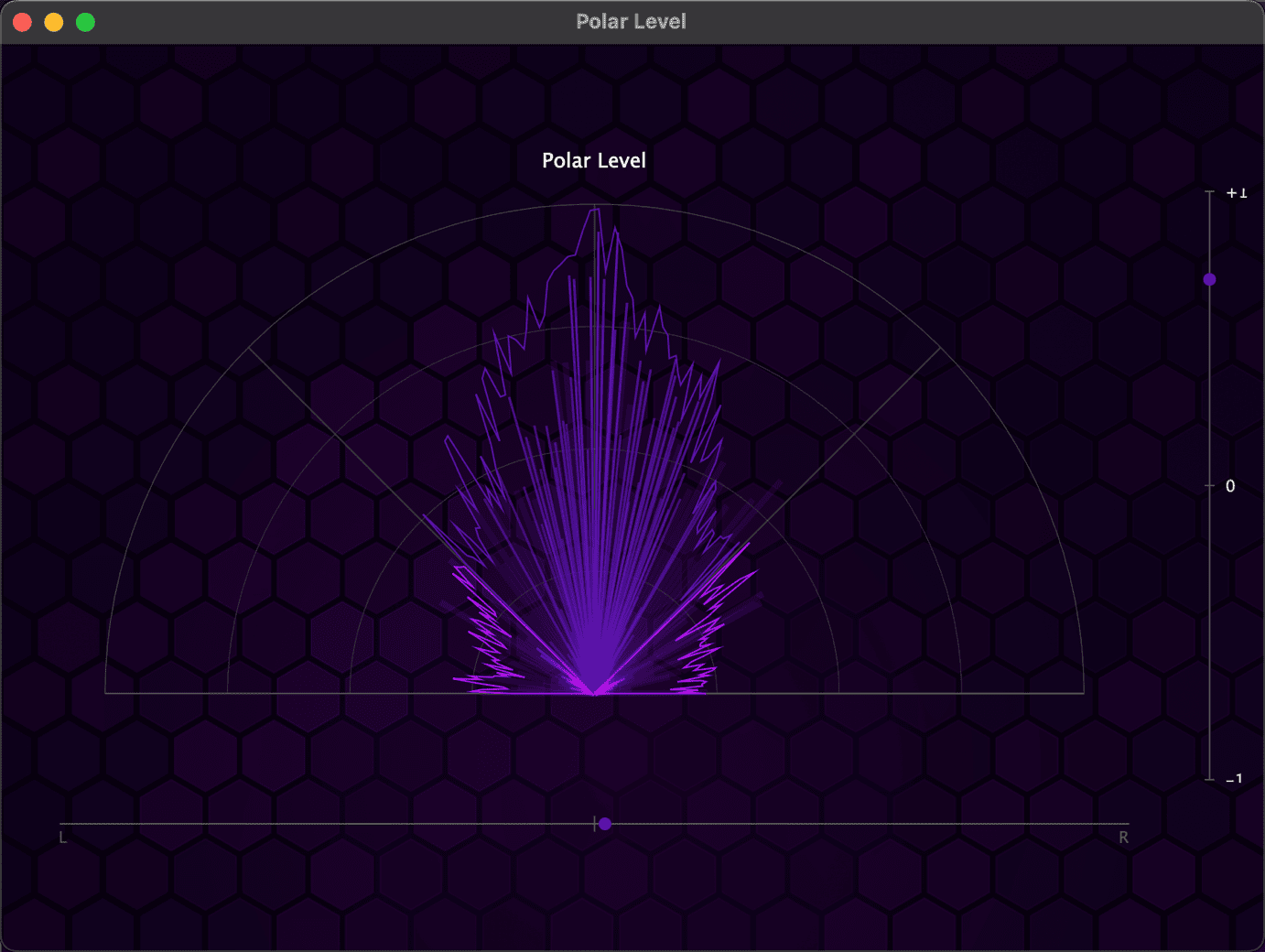Maximize the window with the green button
The height and width of the screenshot is (952, 1265).
coord(85,22)
